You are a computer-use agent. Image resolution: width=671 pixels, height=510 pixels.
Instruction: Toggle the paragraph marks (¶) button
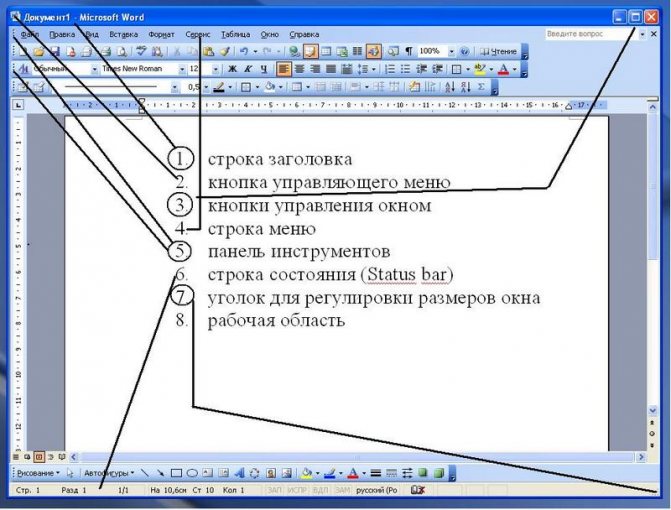tap(407, 51)
